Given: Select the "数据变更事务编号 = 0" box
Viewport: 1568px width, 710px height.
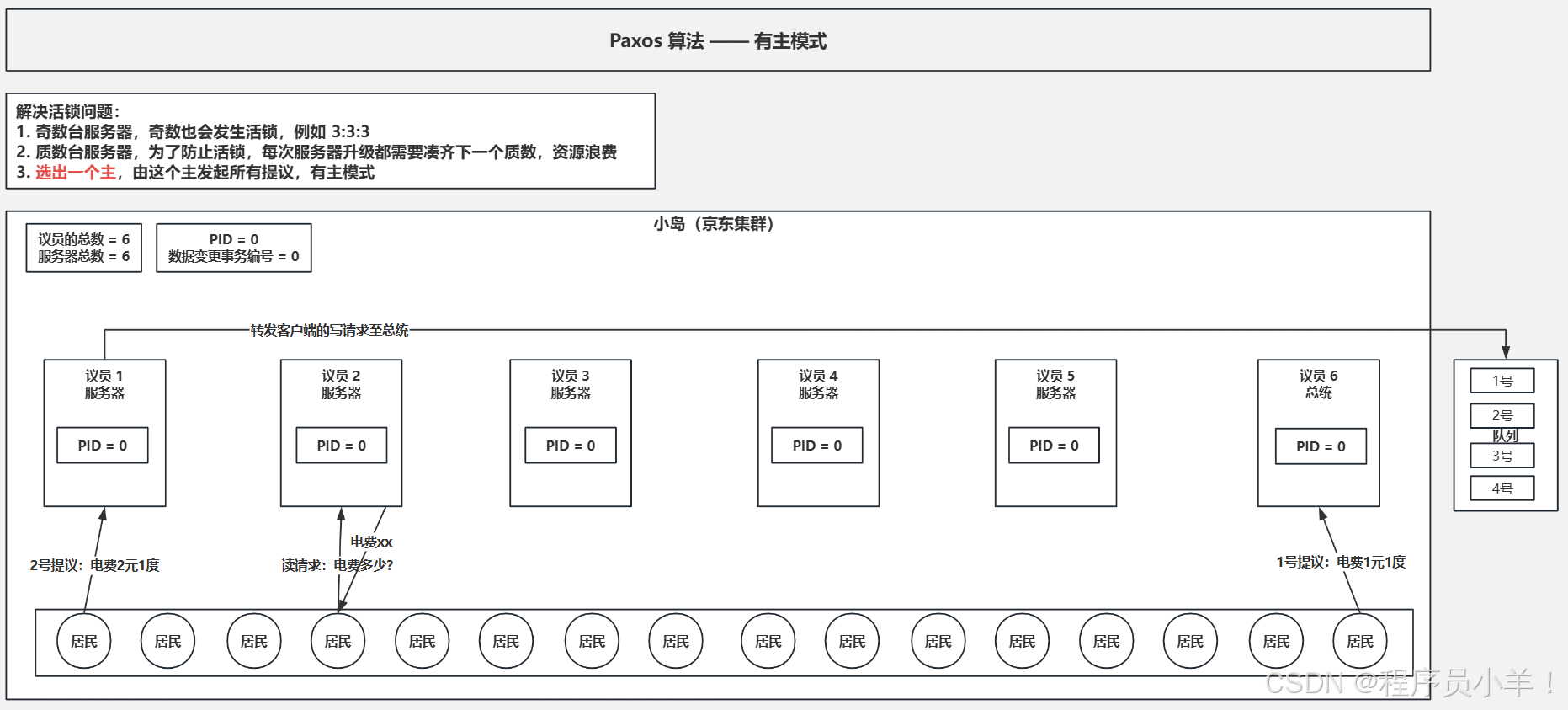Looking at the screenshot, I should tap(234, 248).
